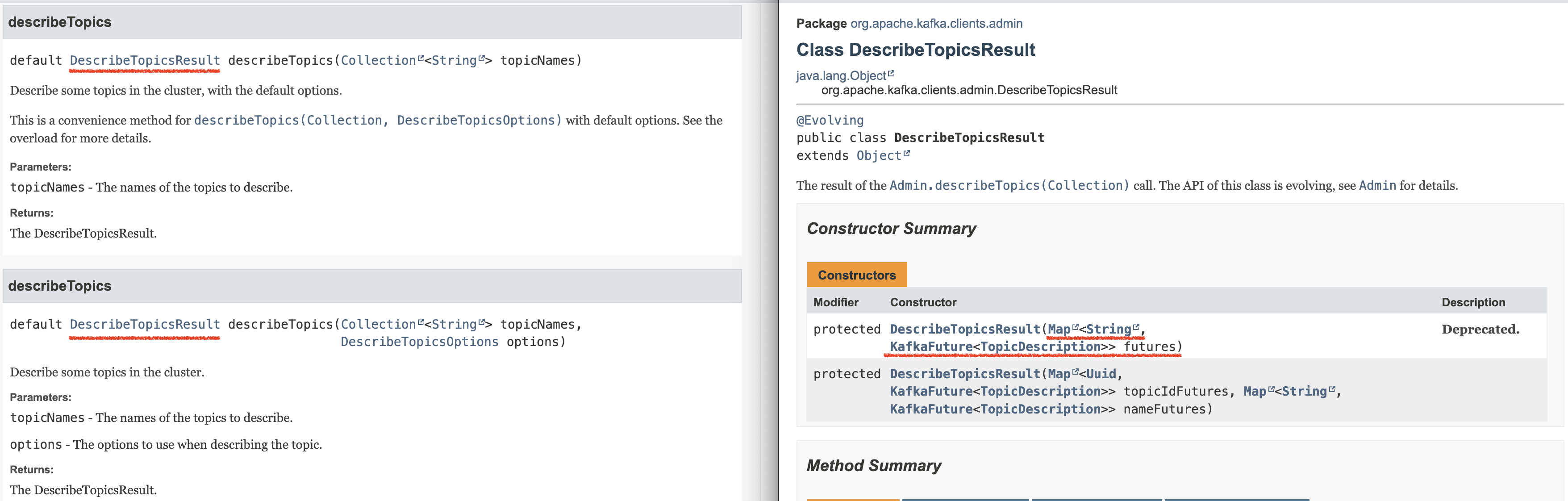
Task: Click external-link icon after Collection in second signature
Action: point(421,322)
